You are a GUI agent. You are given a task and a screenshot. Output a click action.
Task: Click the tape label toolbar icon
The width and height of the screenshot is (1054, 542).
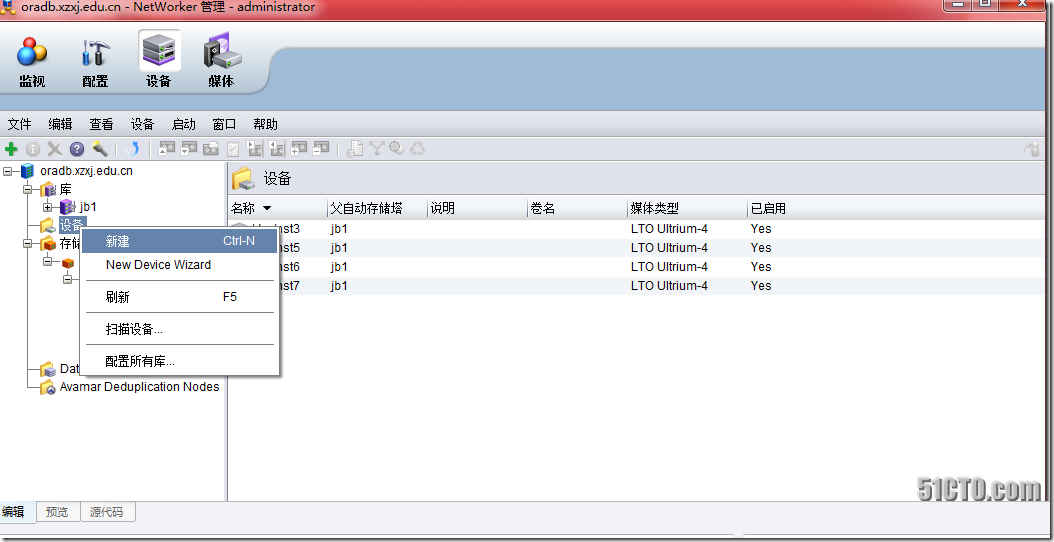click(x=211, y=149)
